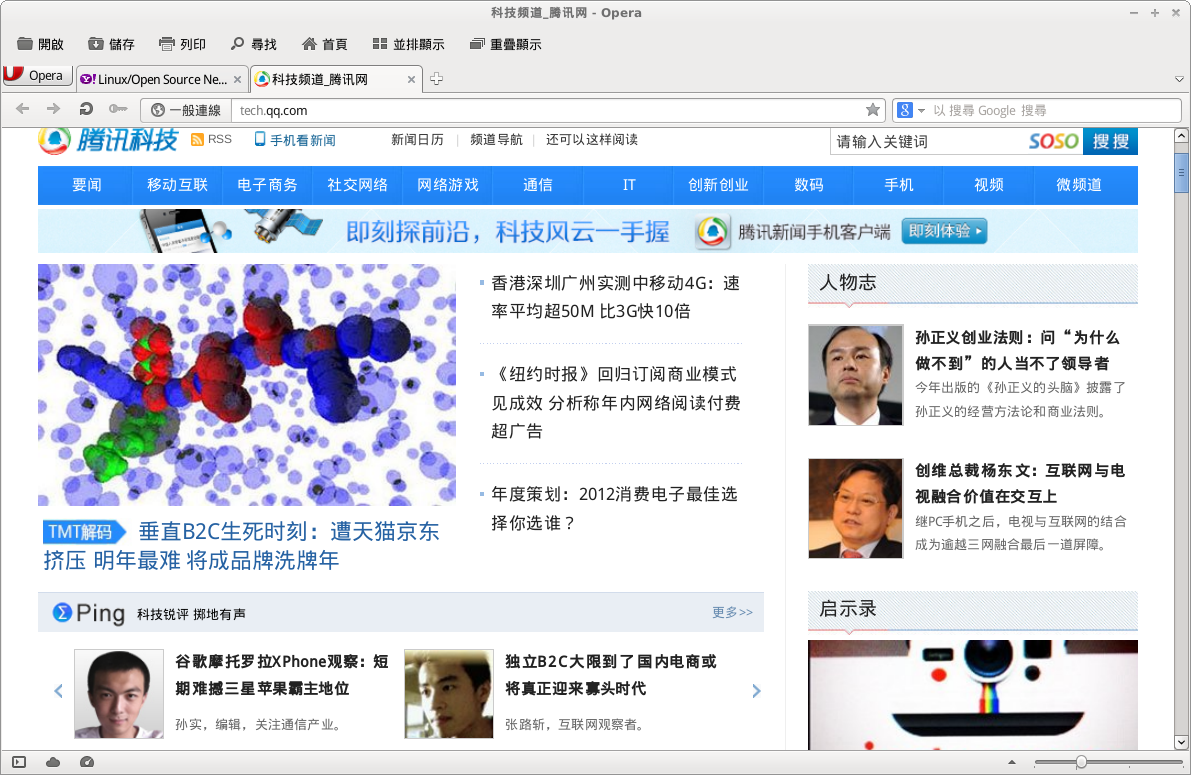
Task: Toggle panel icon in status bar
Action: click(20, 762)
